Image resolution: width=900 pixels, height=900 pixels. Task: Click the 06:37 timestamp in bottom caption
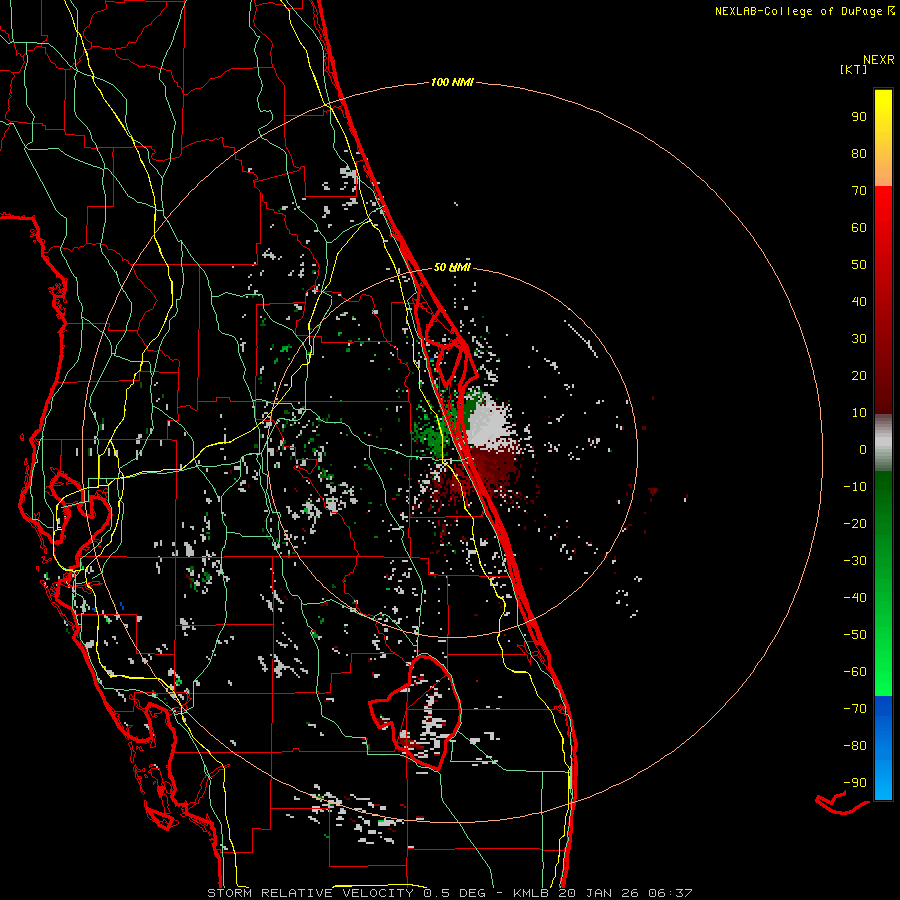tap(672, 892)
